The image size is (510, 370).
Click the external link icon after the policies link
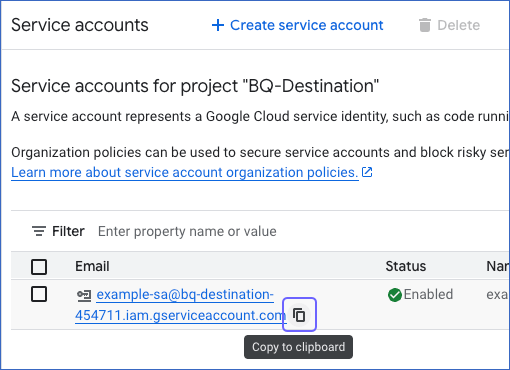[367, 172]
